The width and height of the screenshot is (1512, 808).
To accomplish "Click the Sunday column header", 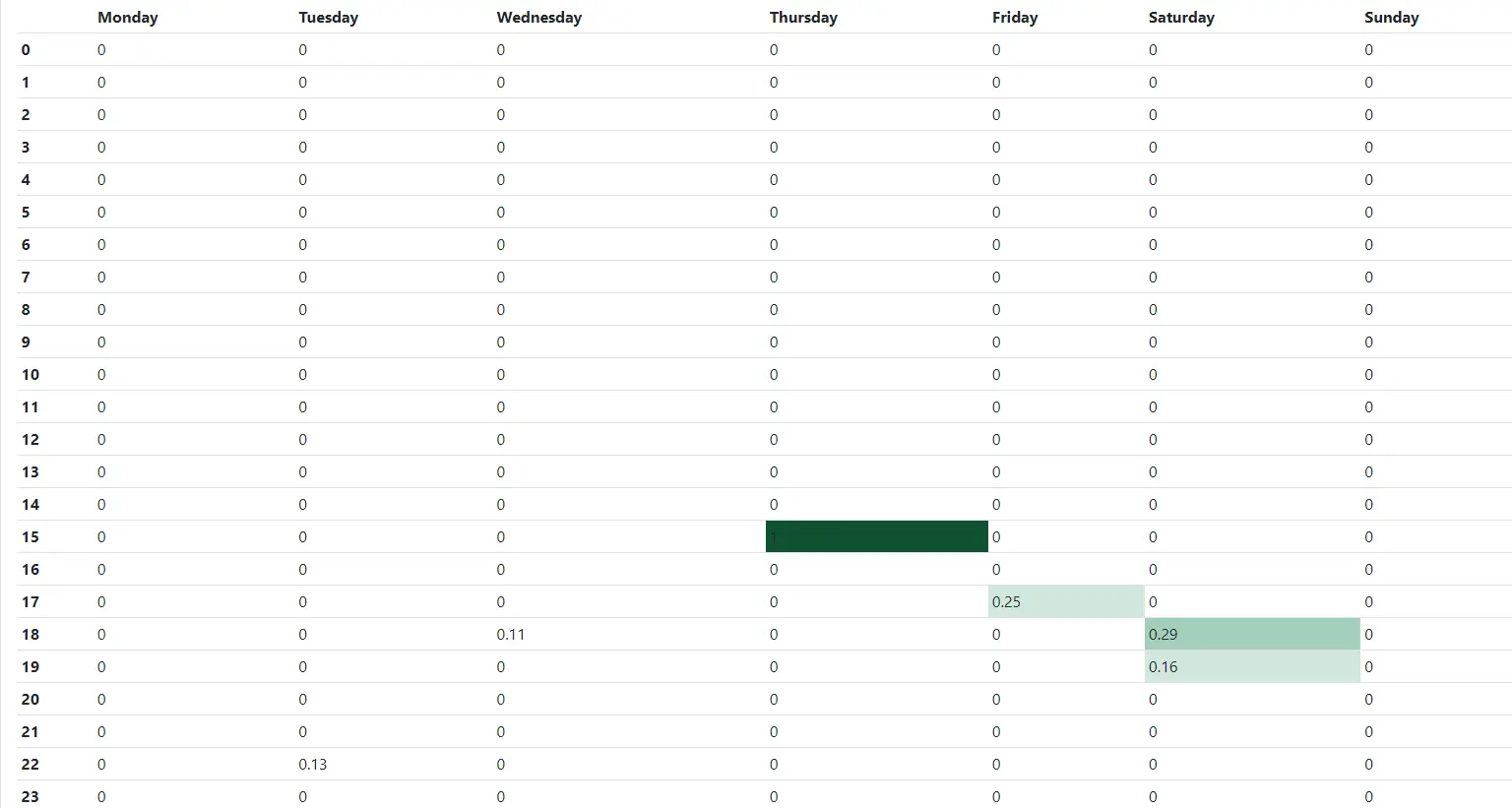I will click(x=1391, y=18).
